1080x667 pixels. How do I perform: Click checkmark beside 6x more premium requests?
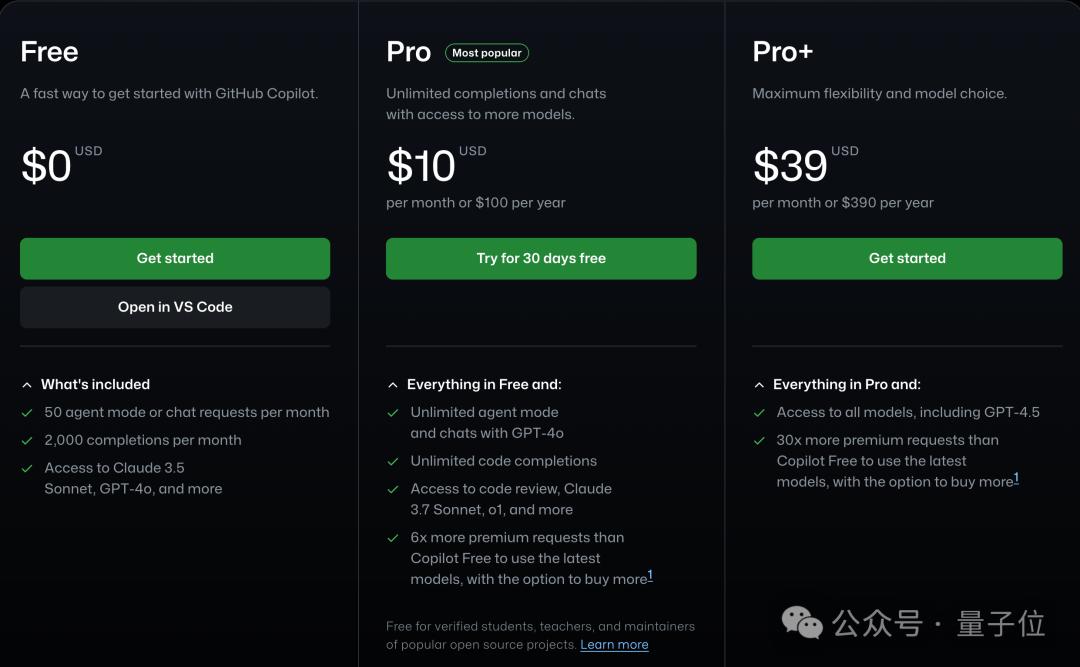coord(393,538)
